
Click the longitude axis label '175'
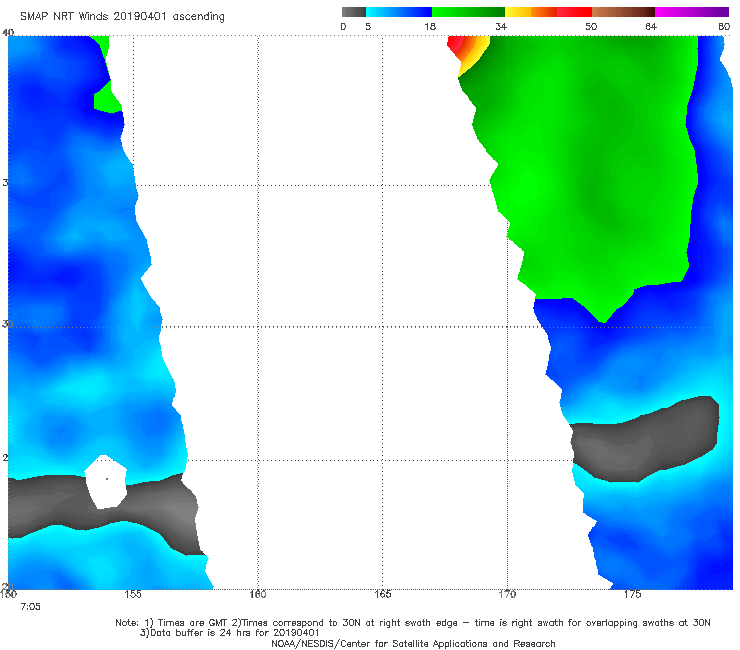632,594
